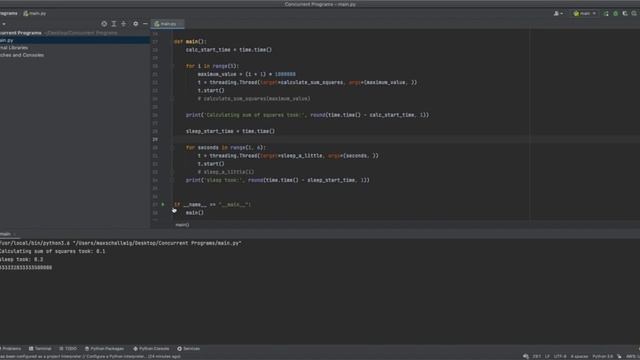This screenshot has width=640, height=360.
Task: Select Concurrent Programs project root
Action: pyautogui.click(x=20, y=33)
